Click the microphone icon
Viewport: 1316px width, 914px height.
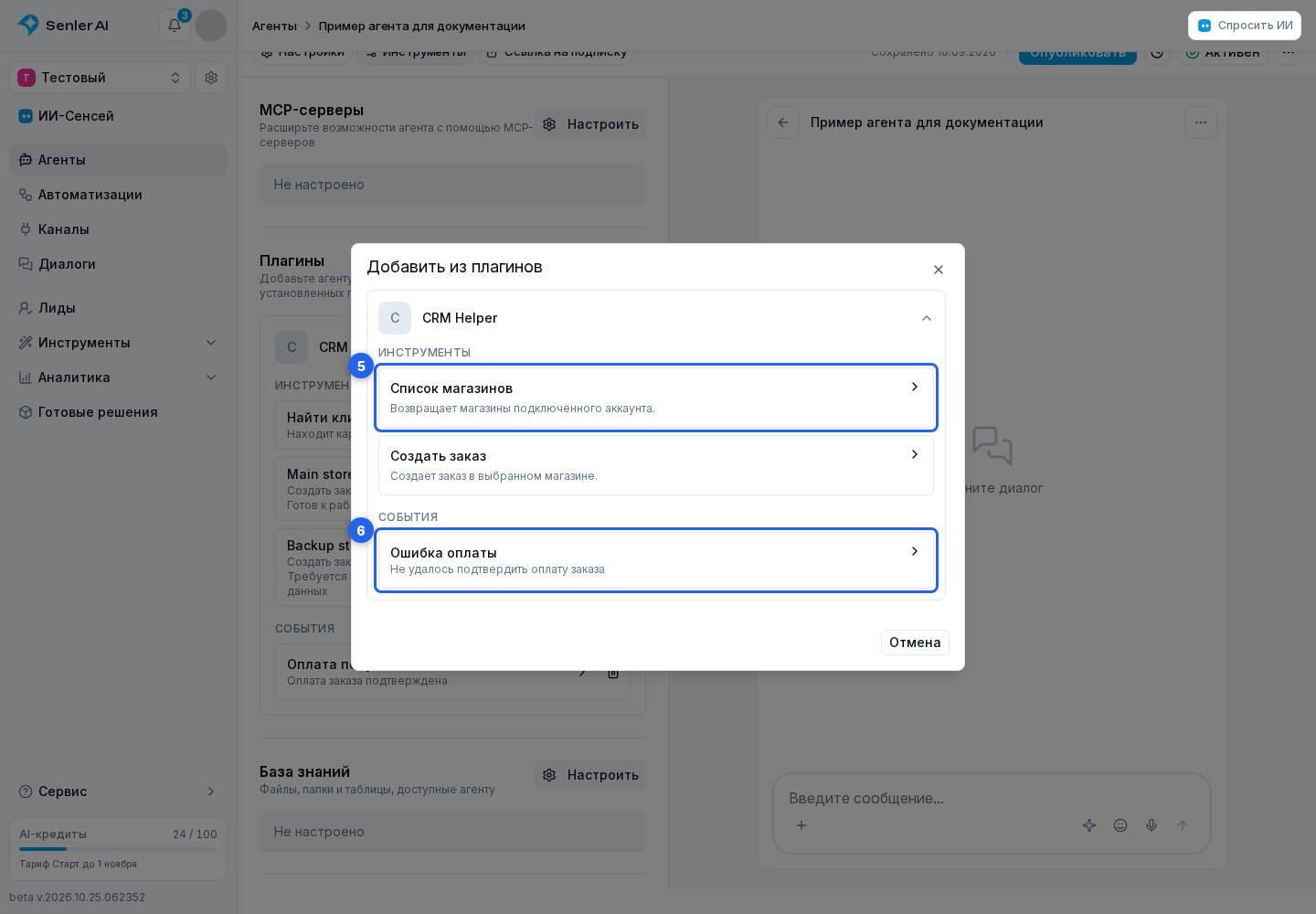pyautogui.click(x=1151, y=825)
